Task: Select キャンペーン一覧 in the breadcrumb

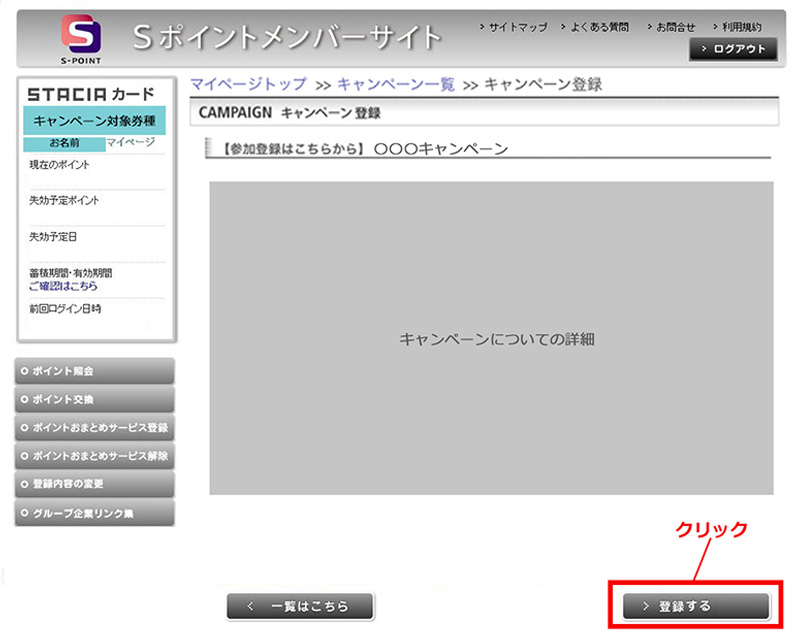Action: pyautogui.click(x=395, y=84)
